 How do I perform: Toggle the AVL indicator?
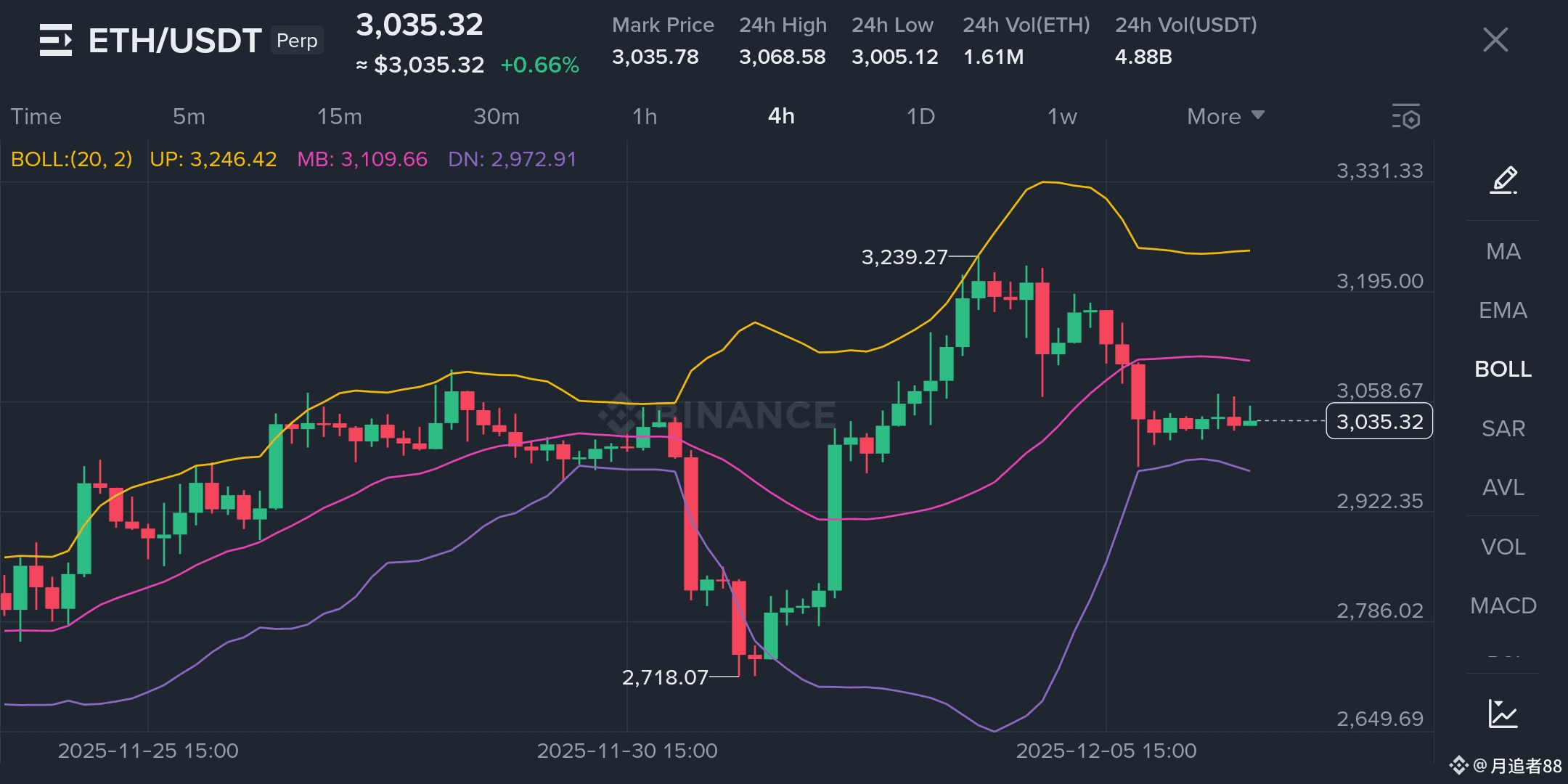[x=1503, y=487]
